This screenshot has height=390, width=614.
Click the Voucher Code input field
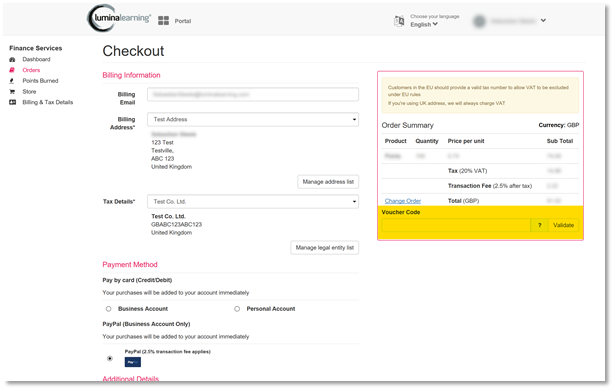point(456,225)
